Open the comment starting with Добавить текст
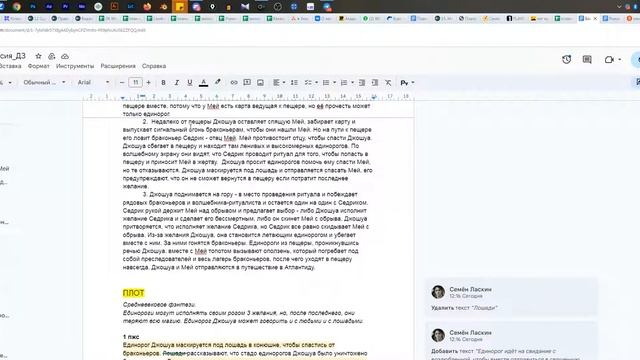 [x=511, y=342]
